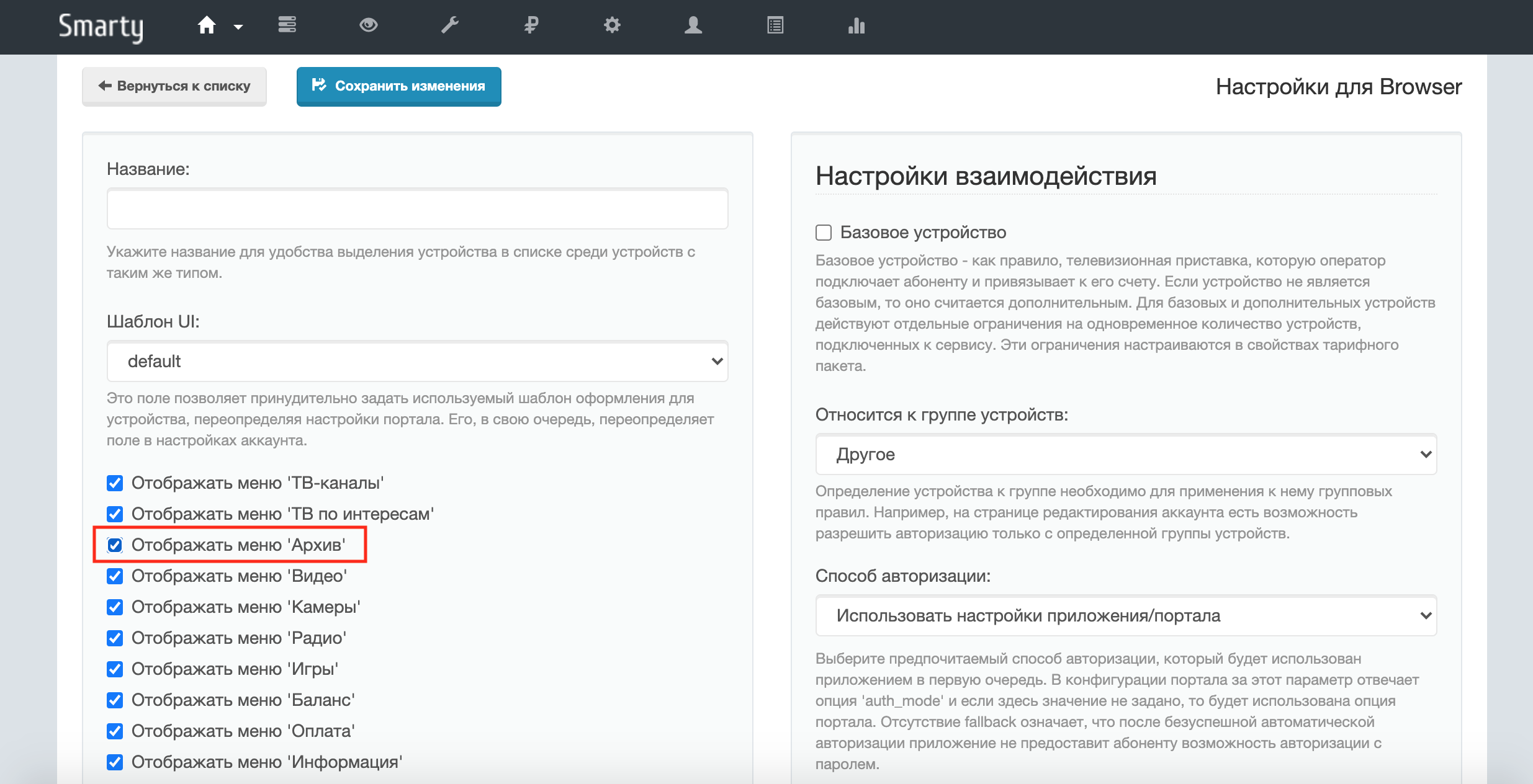Screen dimensions: 1533x784
Task: Click the 'Шаблон UI:' label
Action: pyautogui.click(x=153, y=322)
